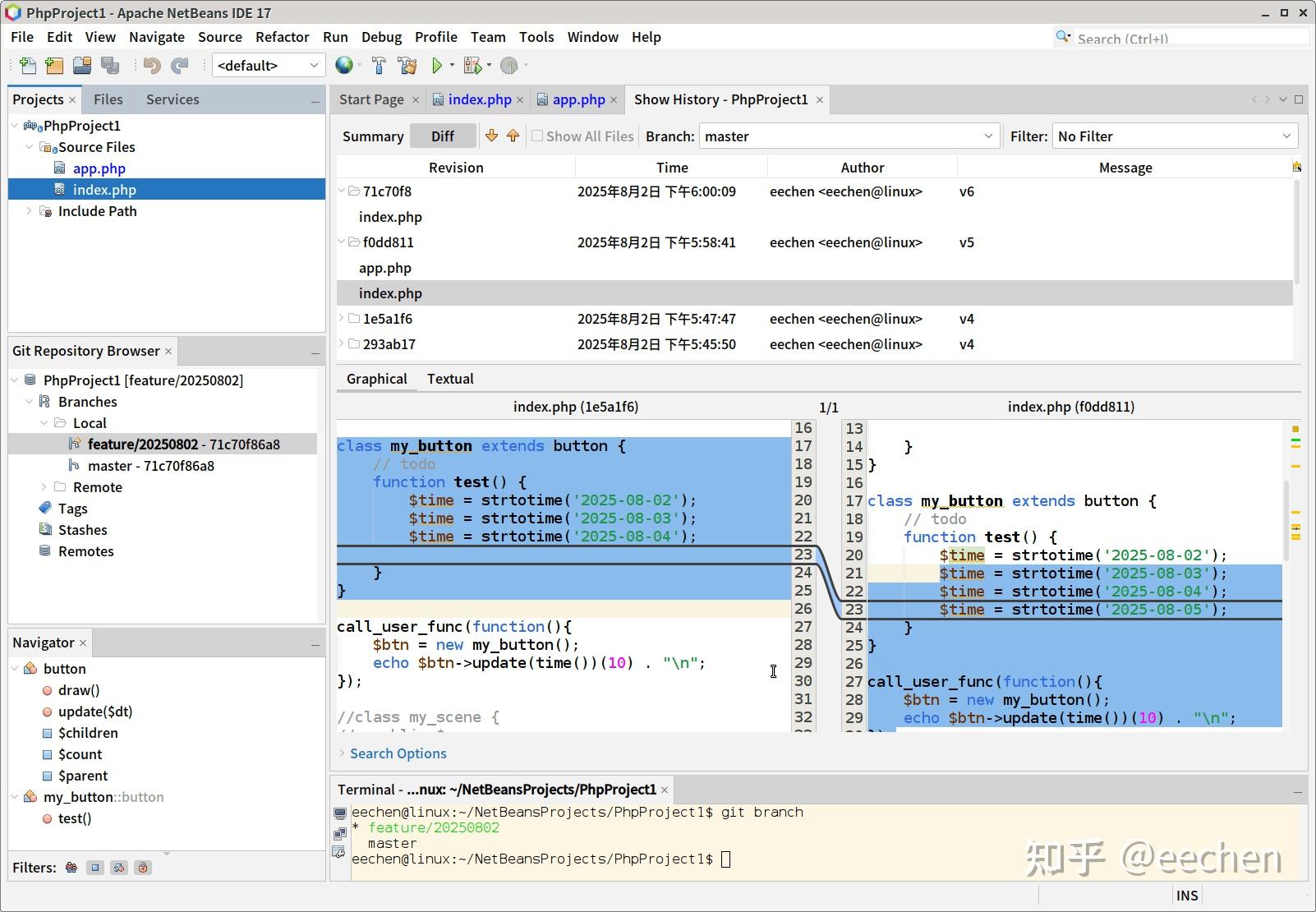Click in the Search input field
Viewport: 1316px width, 912px height.
[1191, 38]
